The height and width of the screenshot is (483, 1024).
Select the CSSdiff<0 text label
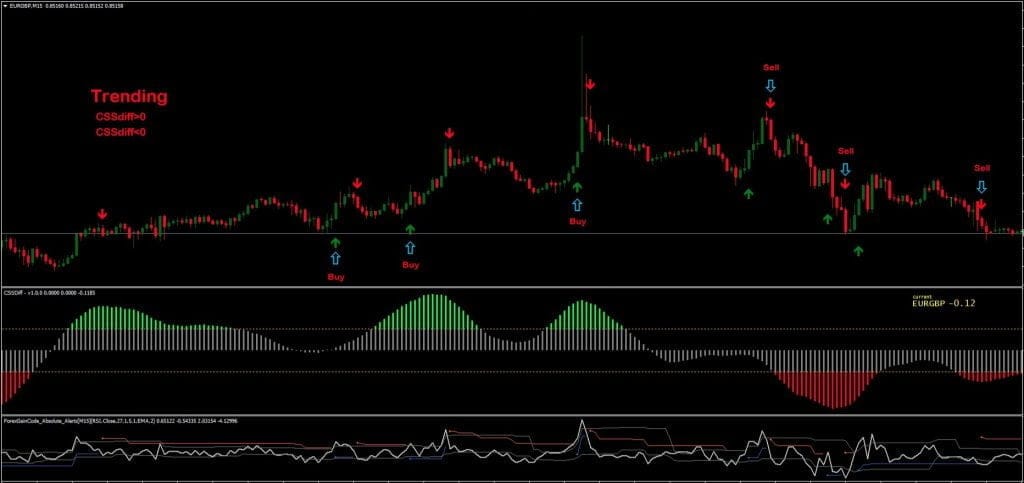(121, 132)
